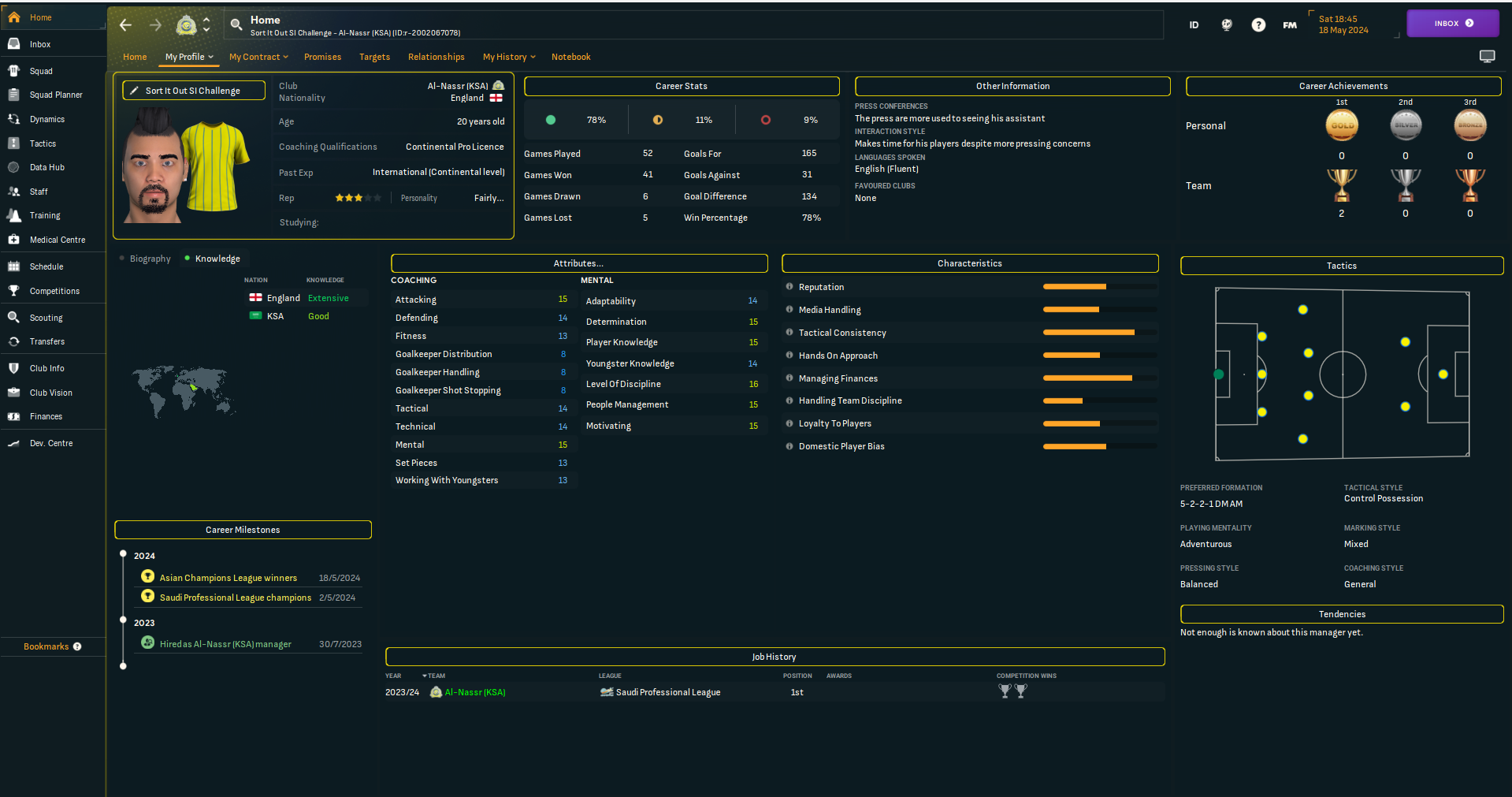Open the Club Info shield icon

coord(14,368)
